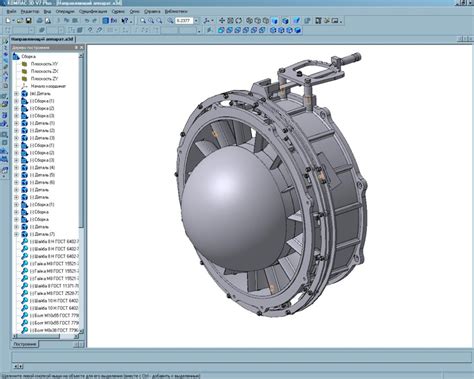The width and height of the screenshot is (474, 379).
Task: Open the zoom scale dropdown arrow
Action: (x=196, y=21)
